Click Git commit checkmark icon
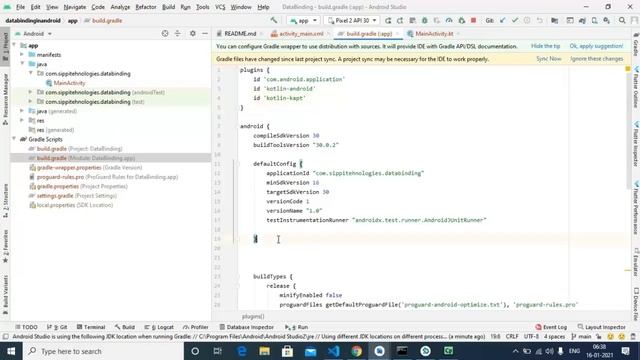The width and height of the screenshot is (640, 360). (515, 20)
